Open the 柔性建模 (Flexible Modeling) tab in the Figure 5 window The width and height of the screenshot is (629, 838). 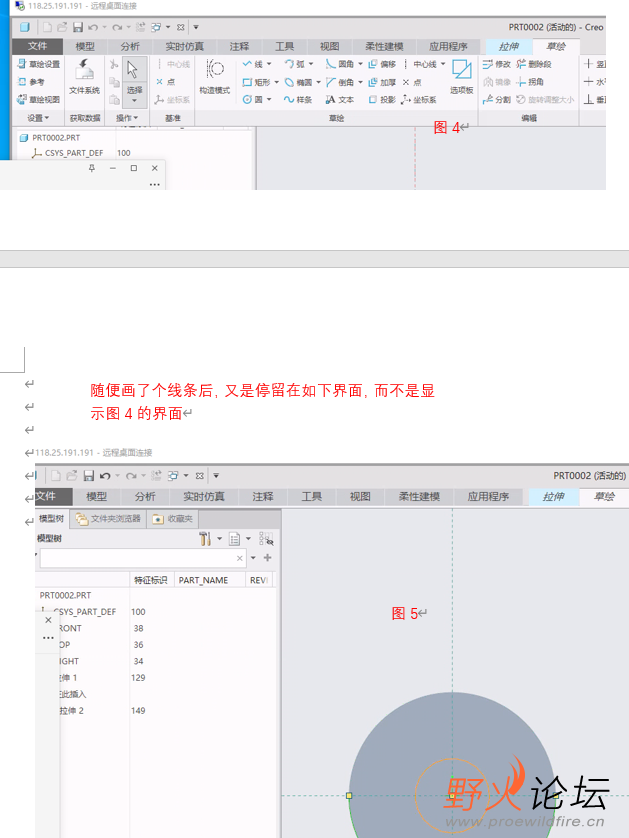(419, 496)
